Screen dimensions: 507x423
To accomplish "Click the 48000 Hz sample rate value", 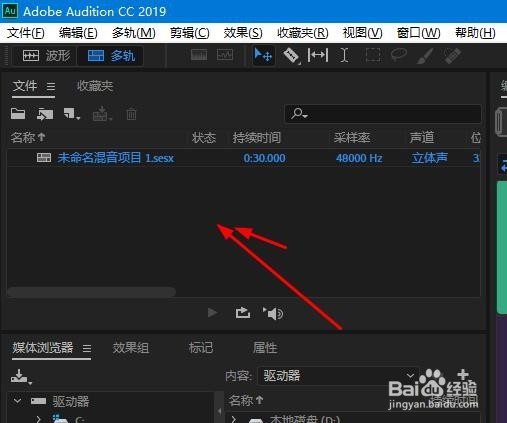I will coord(359,158).
